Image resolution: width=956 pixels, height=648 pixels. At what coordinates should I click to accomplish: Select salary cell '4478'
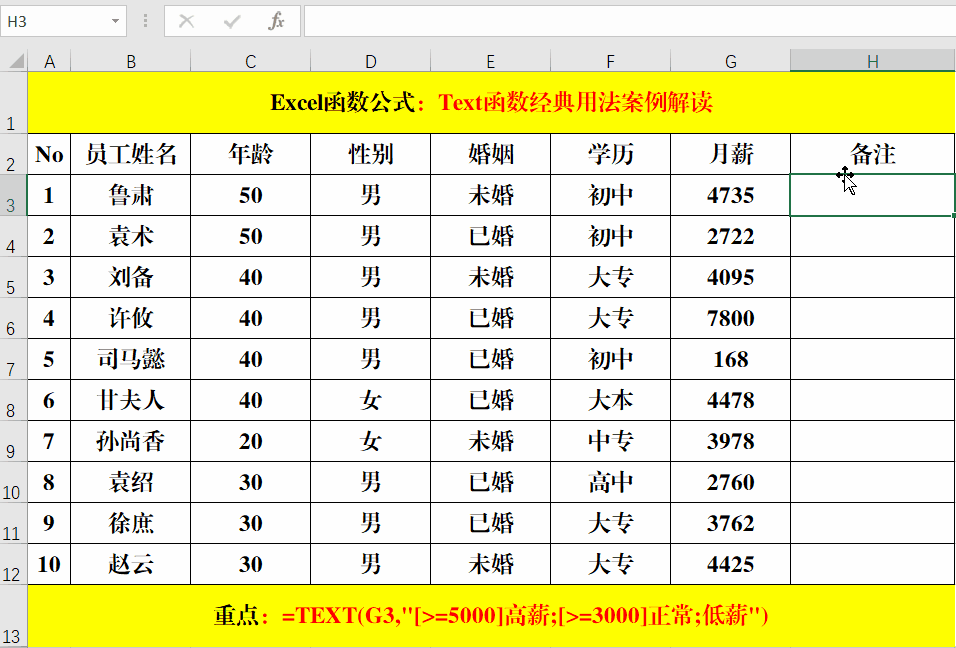pyautogui.click(x=730, y=400)
